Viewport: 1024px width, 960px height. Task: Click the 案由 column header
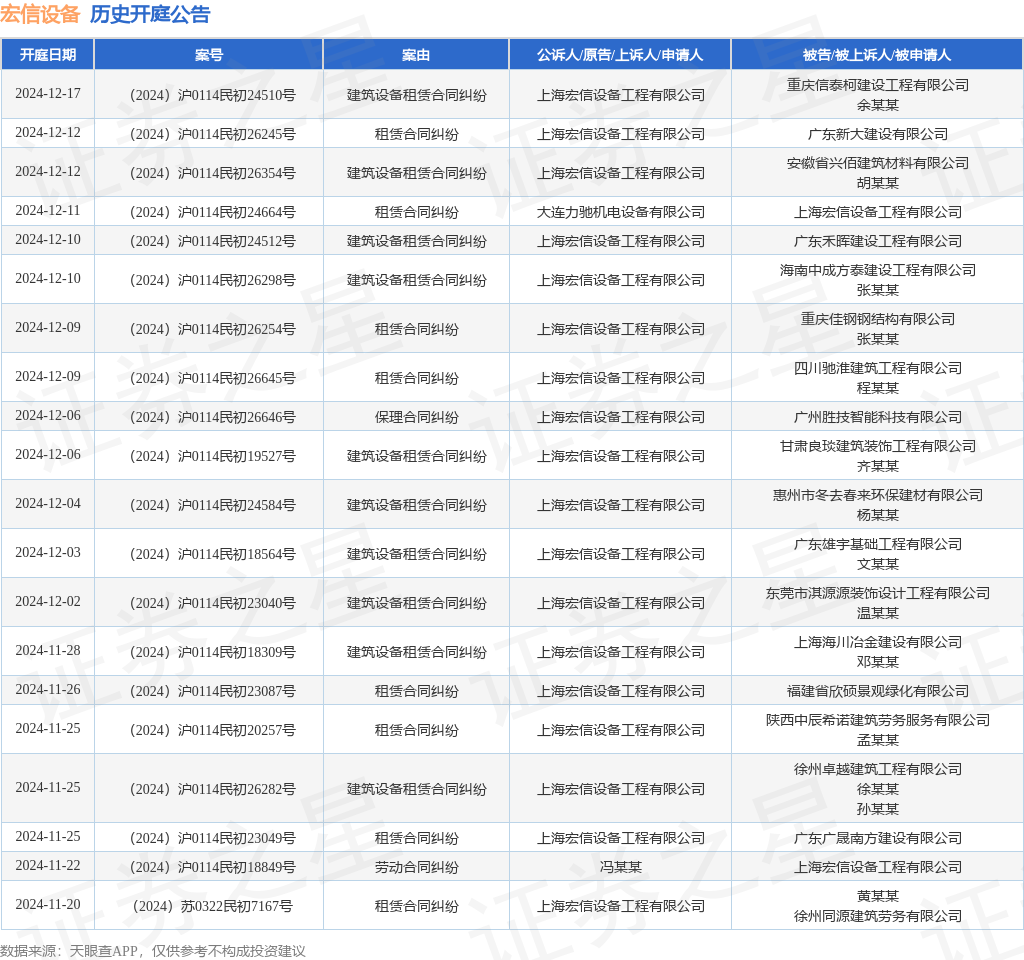coord(416,55)
